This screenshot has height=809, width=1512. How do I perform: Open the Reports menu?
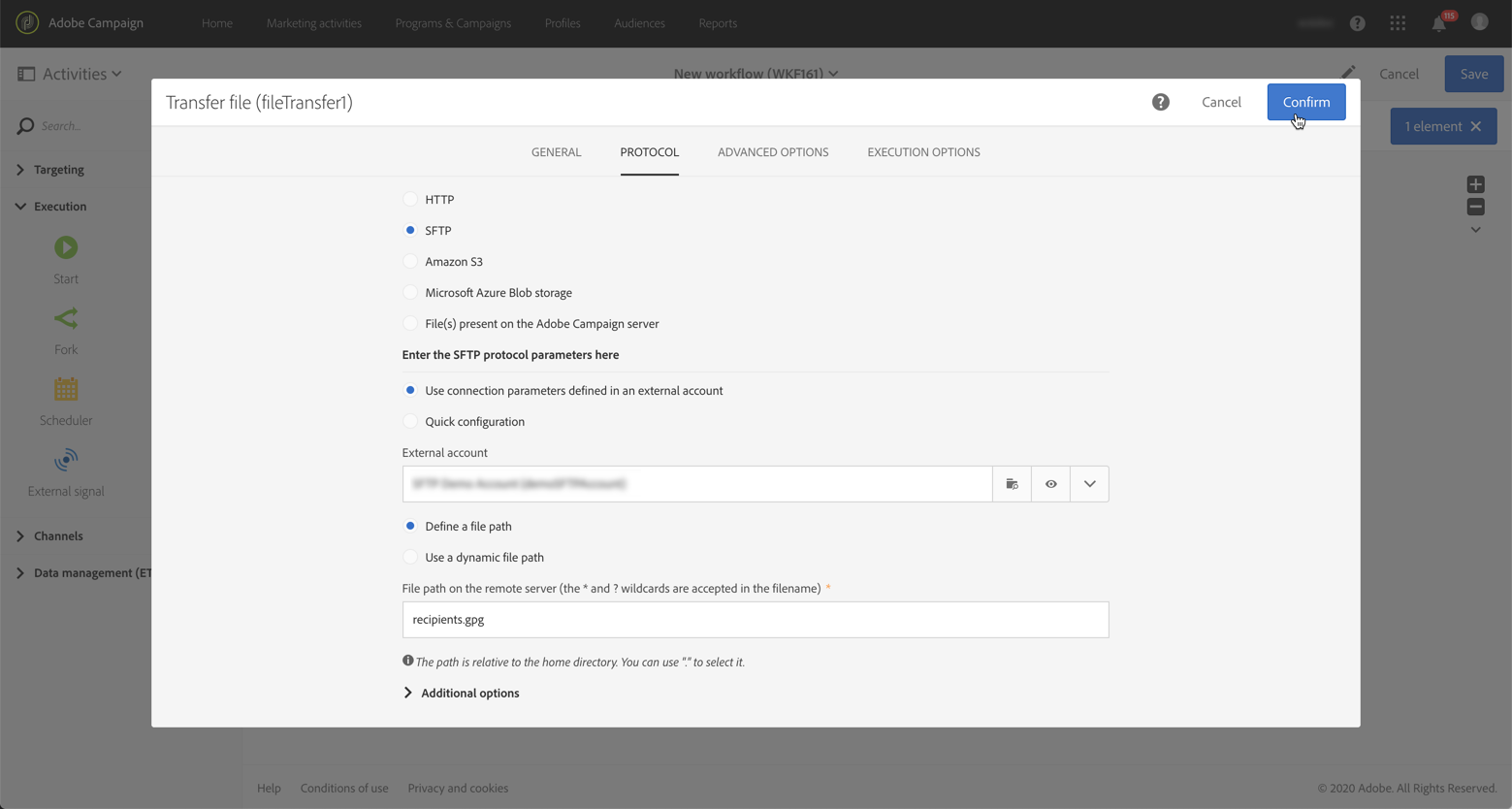(718, 23)
